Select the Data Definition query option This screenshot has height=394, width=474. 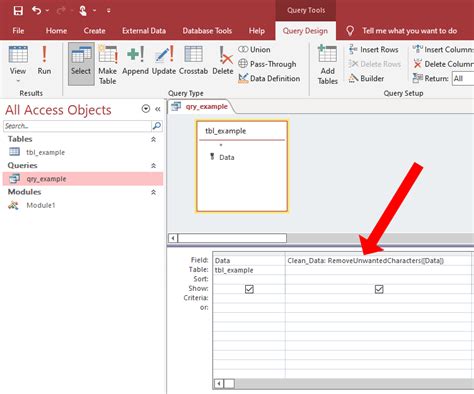pos(269,79)
